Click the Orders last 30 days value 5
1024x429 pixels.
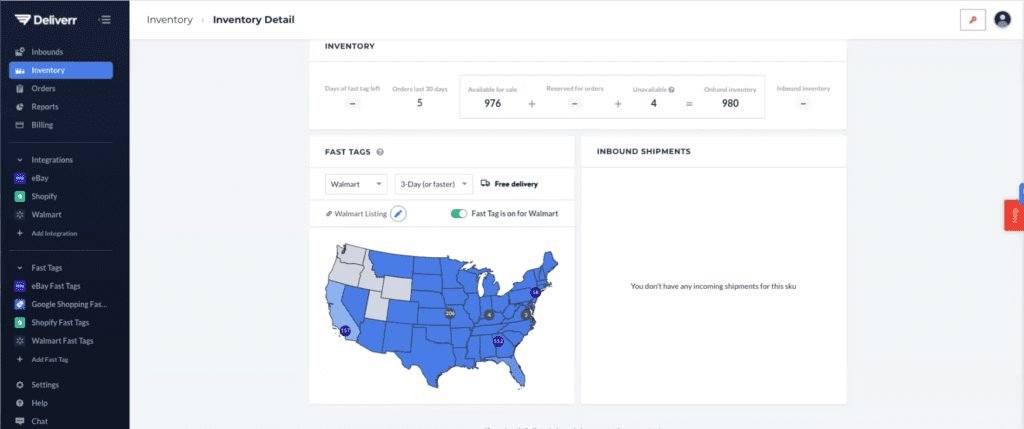[420, 103]
